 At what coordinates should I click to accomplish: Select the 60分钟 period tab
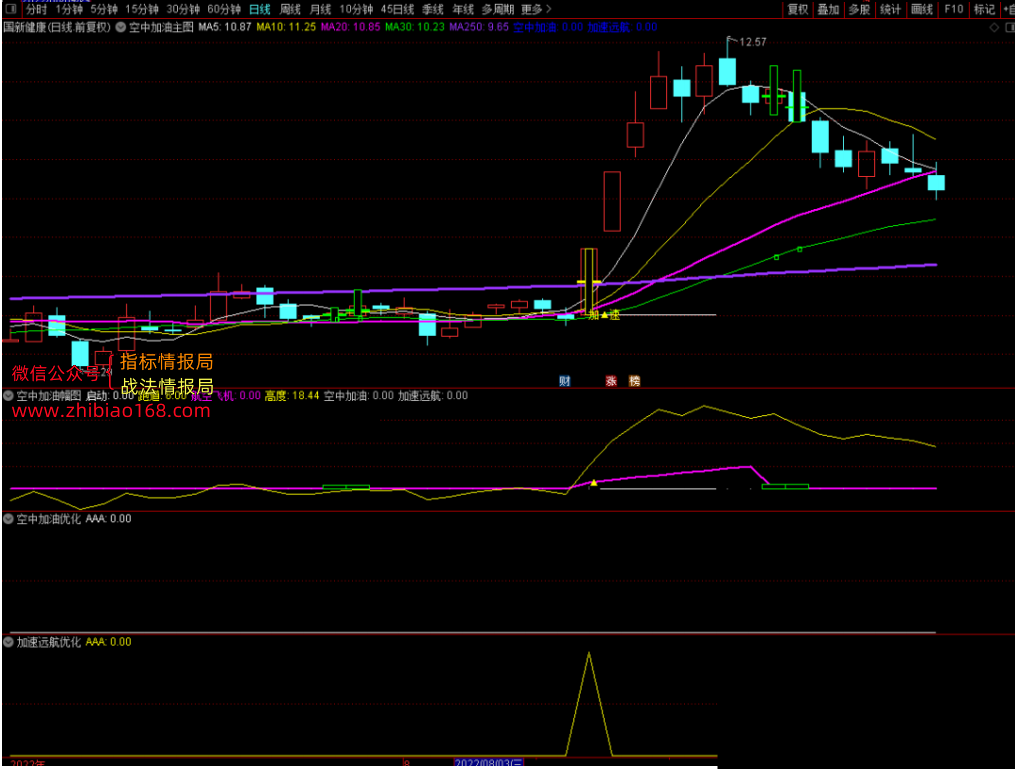[x=224, y=9]
